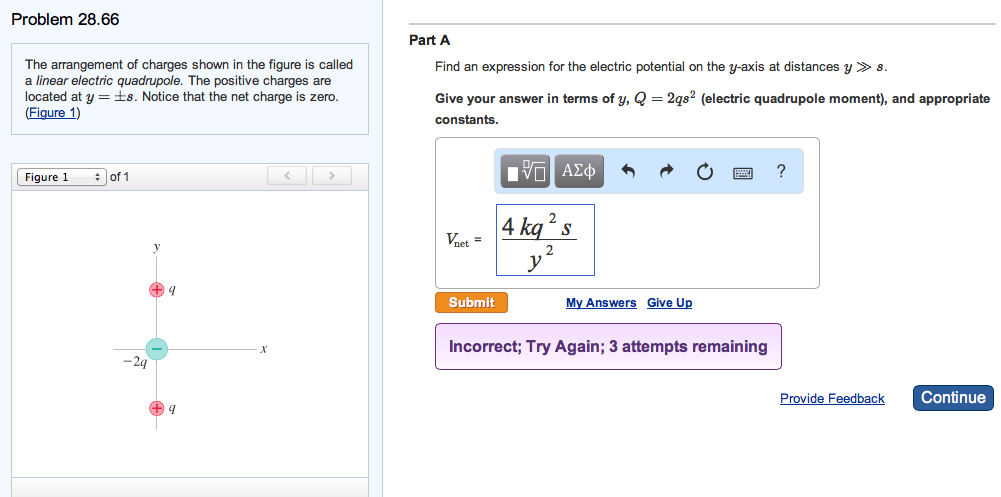The height and width of the screenshot is (497, 1001).
Task: Click the negative −2q charge at origin
Action: coord(156,348)
